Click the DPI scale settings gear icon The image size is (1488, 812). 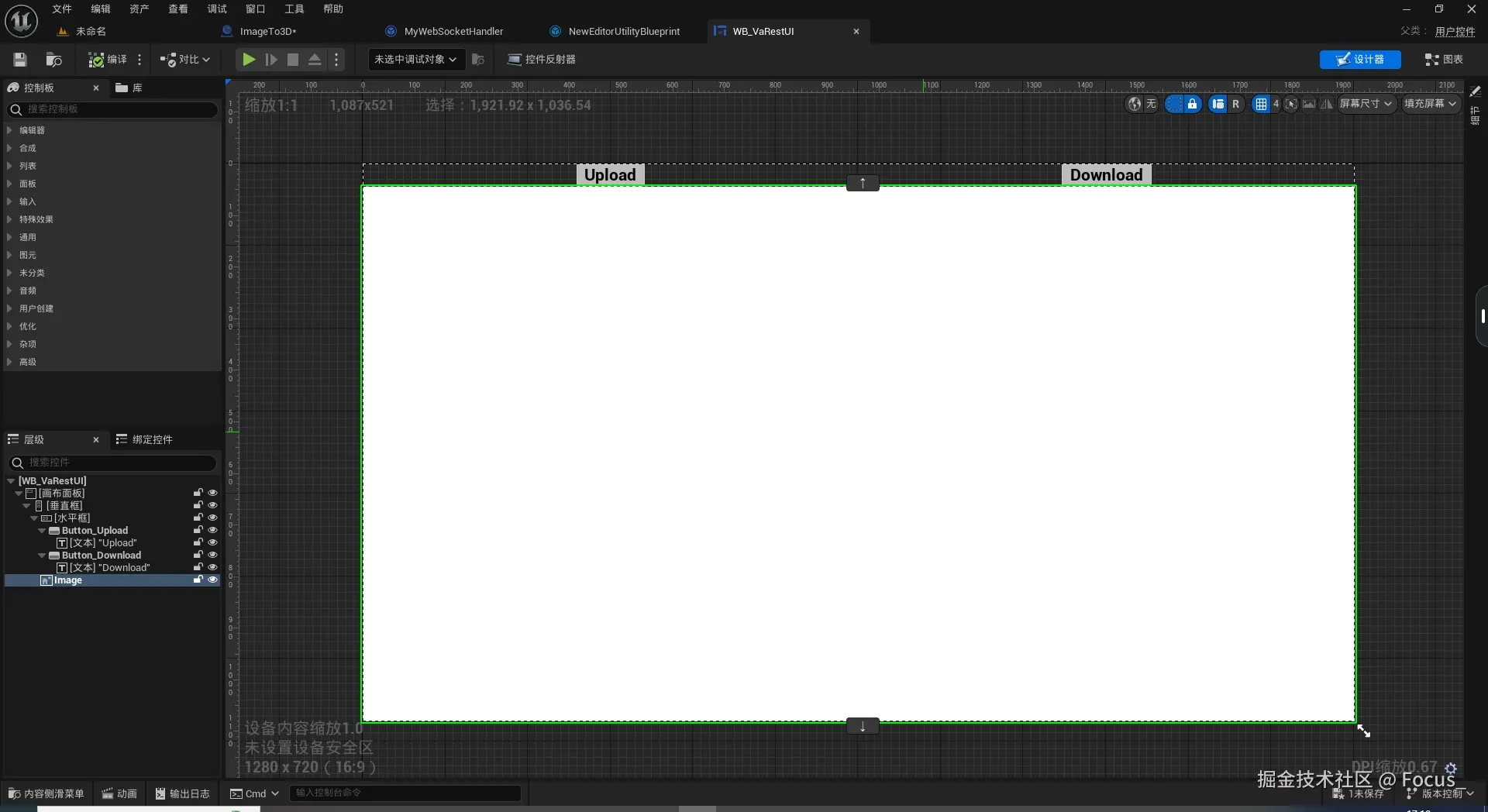[x=1451, y=768]
